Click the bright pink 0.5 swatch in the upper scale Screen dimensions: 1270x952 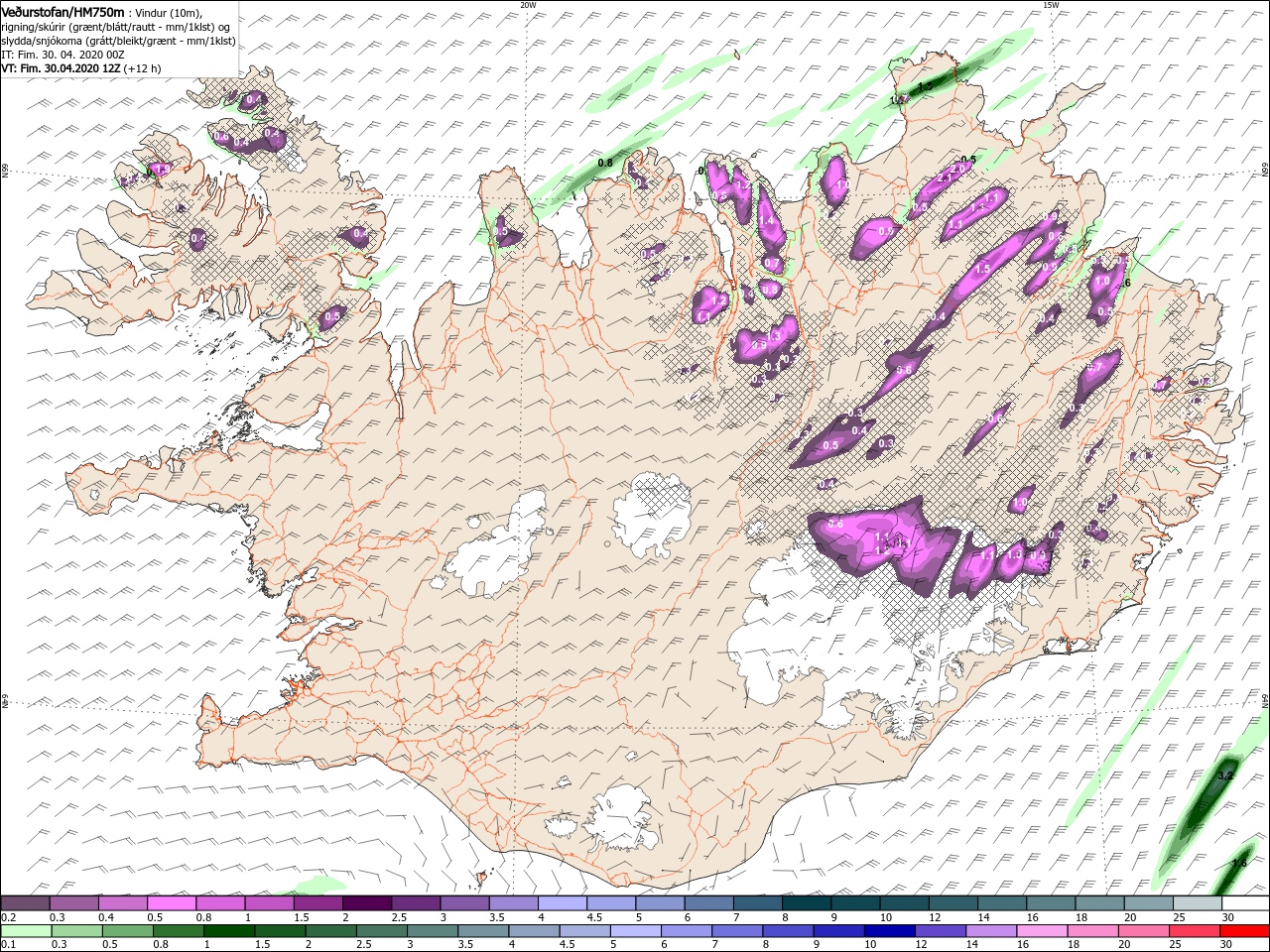point(172,903)
